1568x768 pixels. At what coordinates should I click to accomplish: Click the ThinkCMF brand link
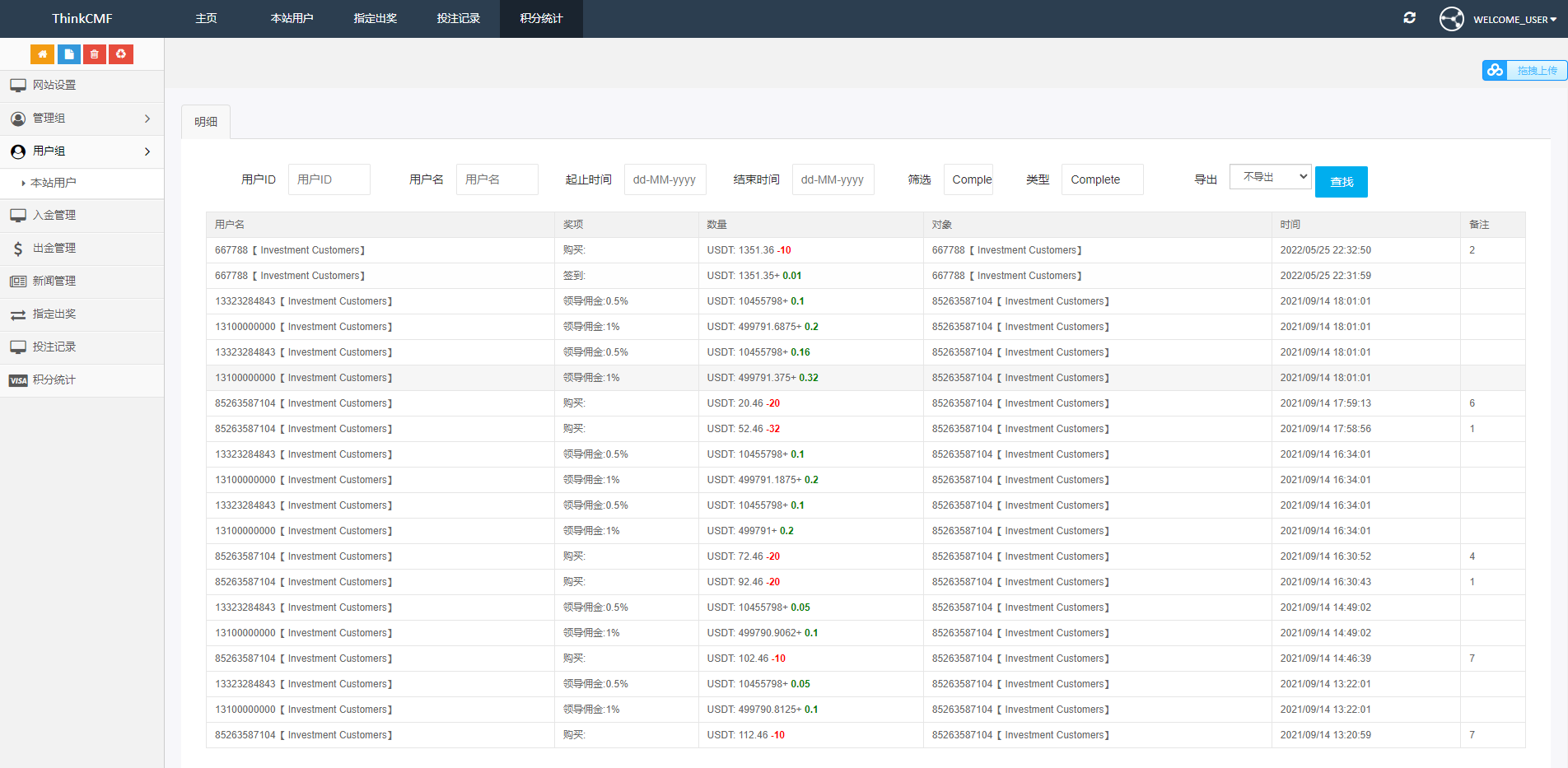(82, 19)
